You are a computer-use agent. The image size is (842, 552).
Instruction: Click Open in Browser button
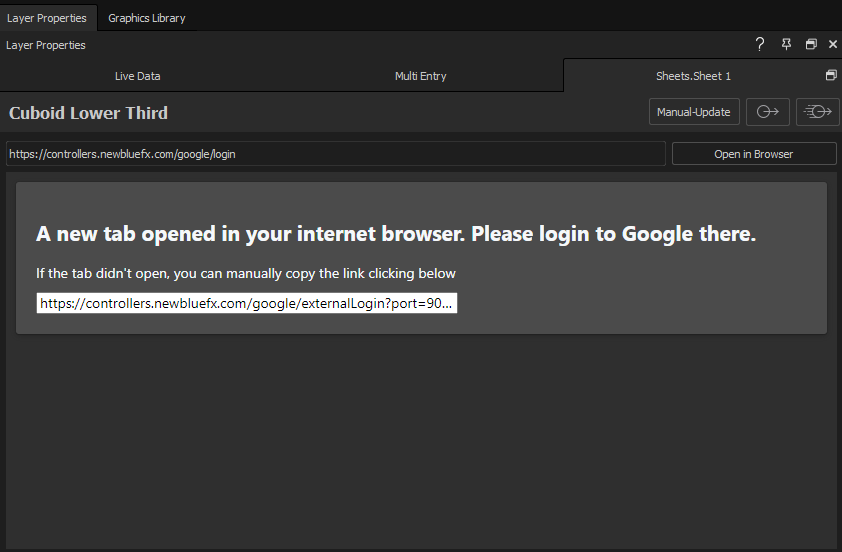[753, 154]
